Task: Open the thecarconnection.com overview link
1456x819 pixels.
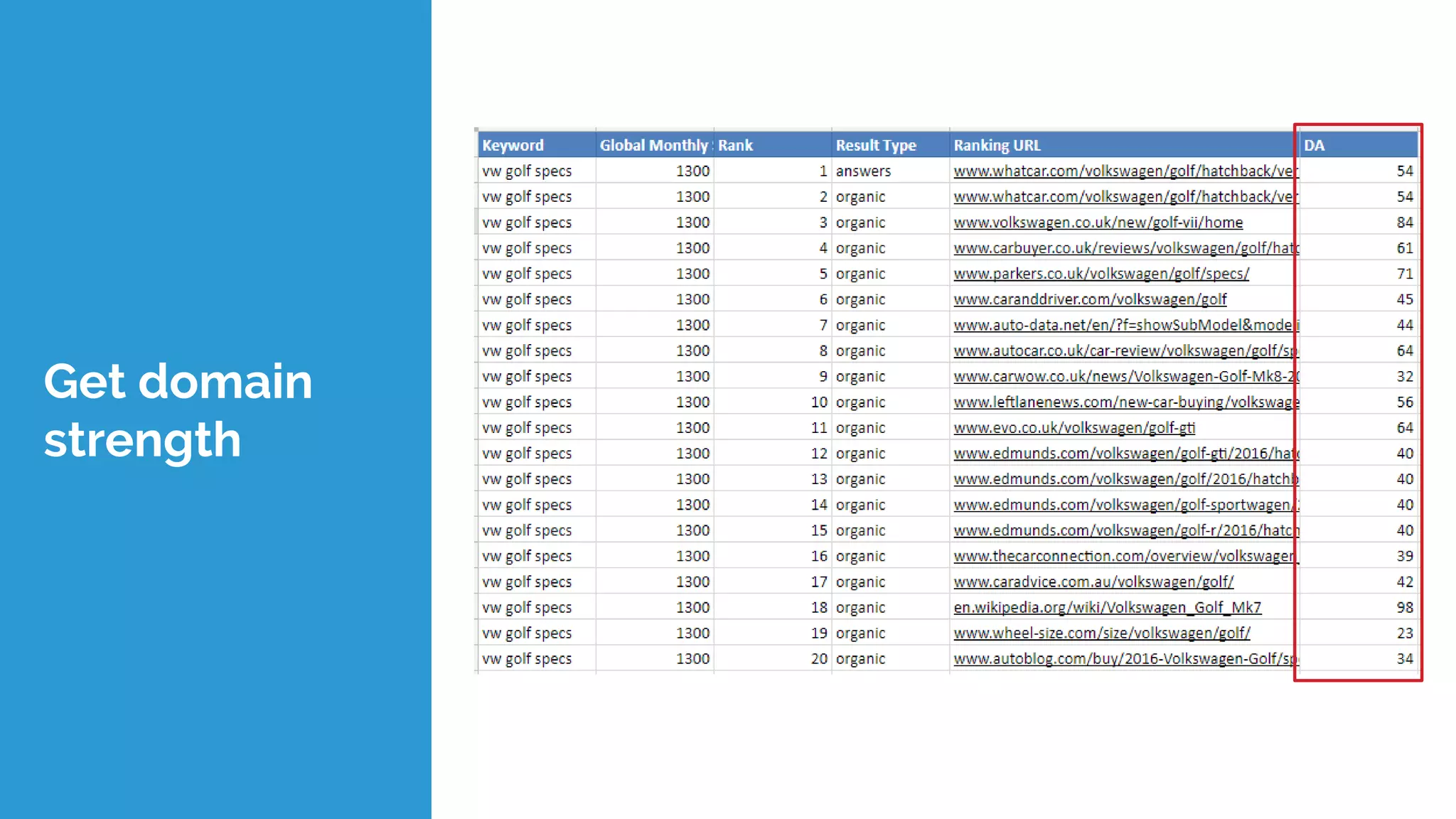Action: pos(1126,557)
